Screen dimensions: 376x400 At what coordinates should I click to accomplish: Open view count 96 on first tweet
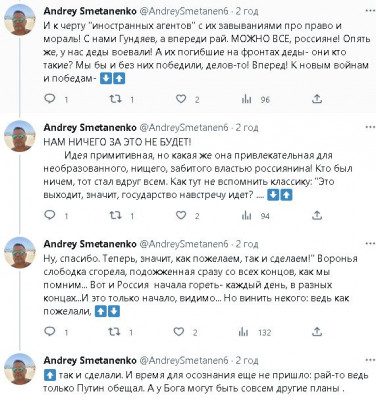255,99
